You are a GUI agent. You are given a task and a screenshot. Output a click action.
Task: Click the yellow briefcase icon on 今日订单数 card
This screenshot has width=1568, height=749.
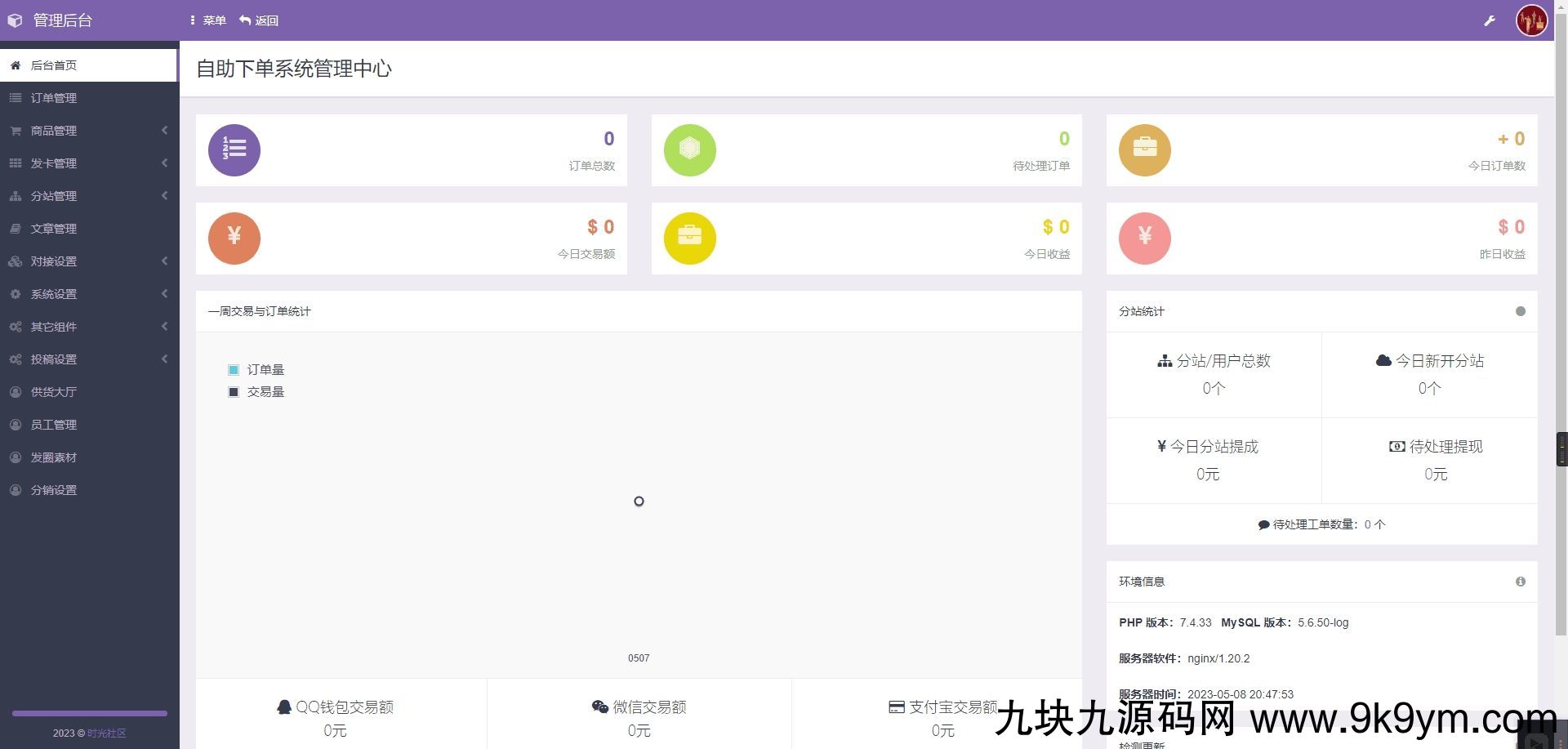coord(1144,149)
